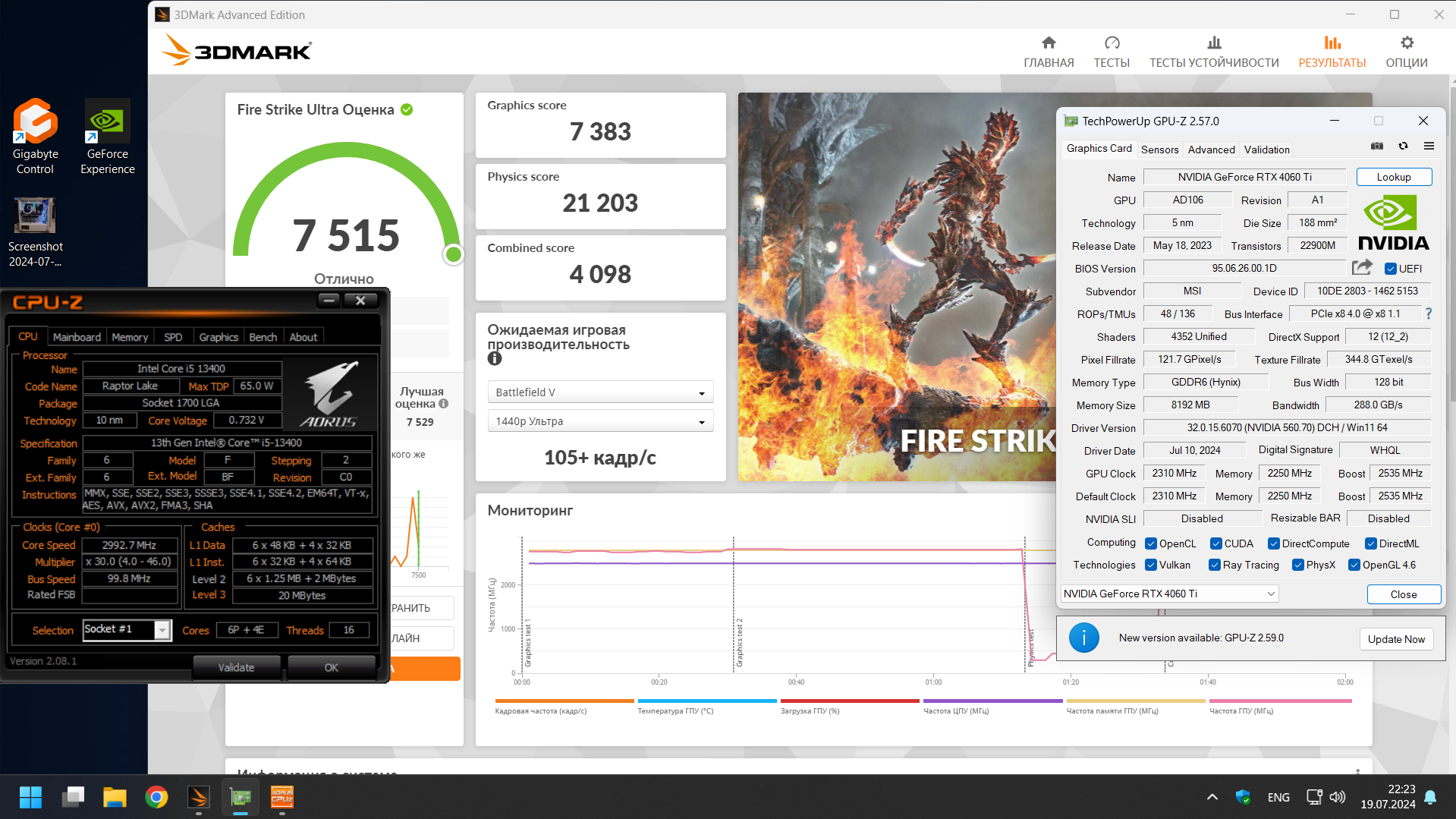
Task: Click OK button in CPU-Z
Action: pyautogui.click(x=332, y=667)
